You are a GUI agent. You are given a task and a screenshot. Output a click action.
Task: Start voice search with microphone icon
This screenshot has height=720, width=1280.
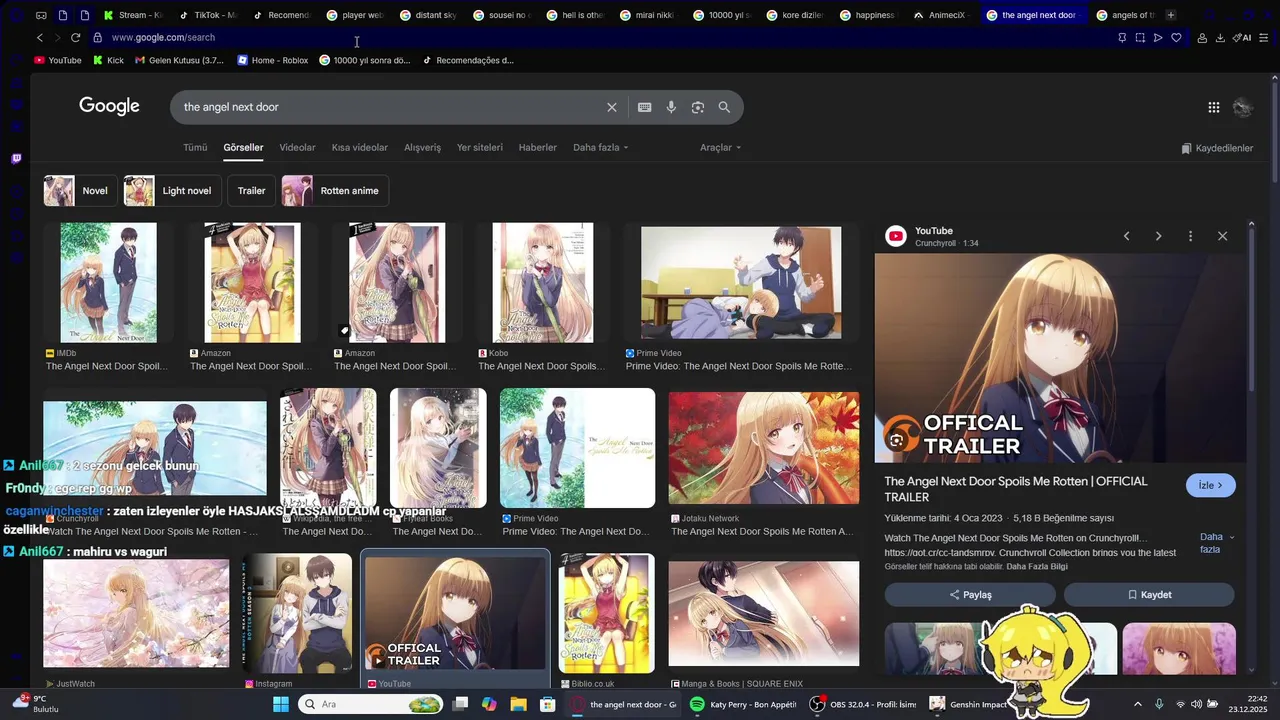(x=671, y=107)
